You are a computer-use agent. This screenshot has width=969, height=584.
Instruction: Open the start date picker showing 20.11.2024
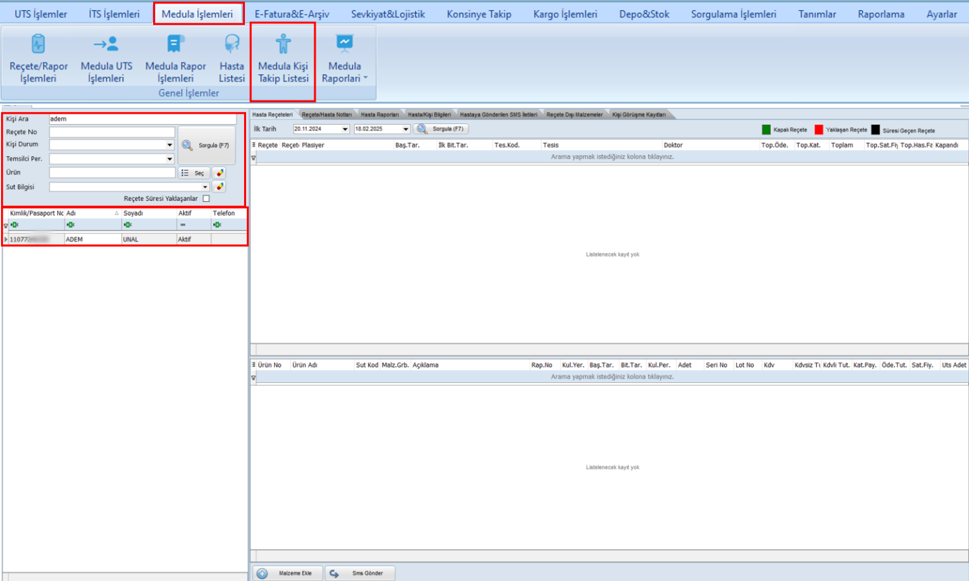345,129
